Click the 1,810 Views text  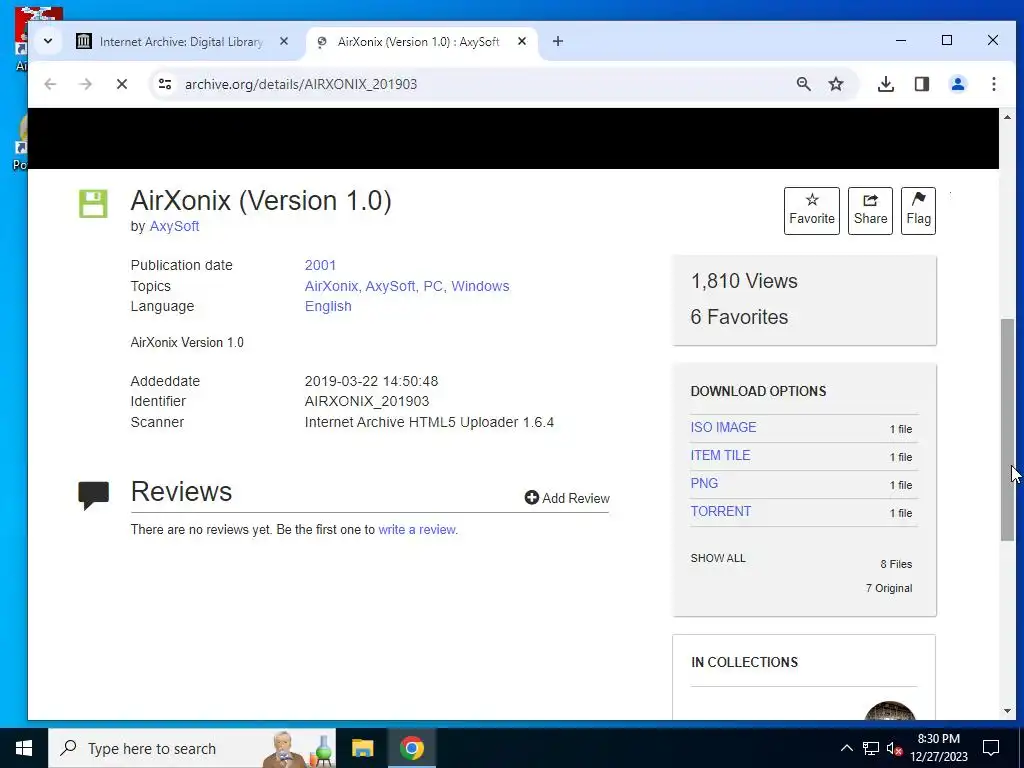[744, 281]
